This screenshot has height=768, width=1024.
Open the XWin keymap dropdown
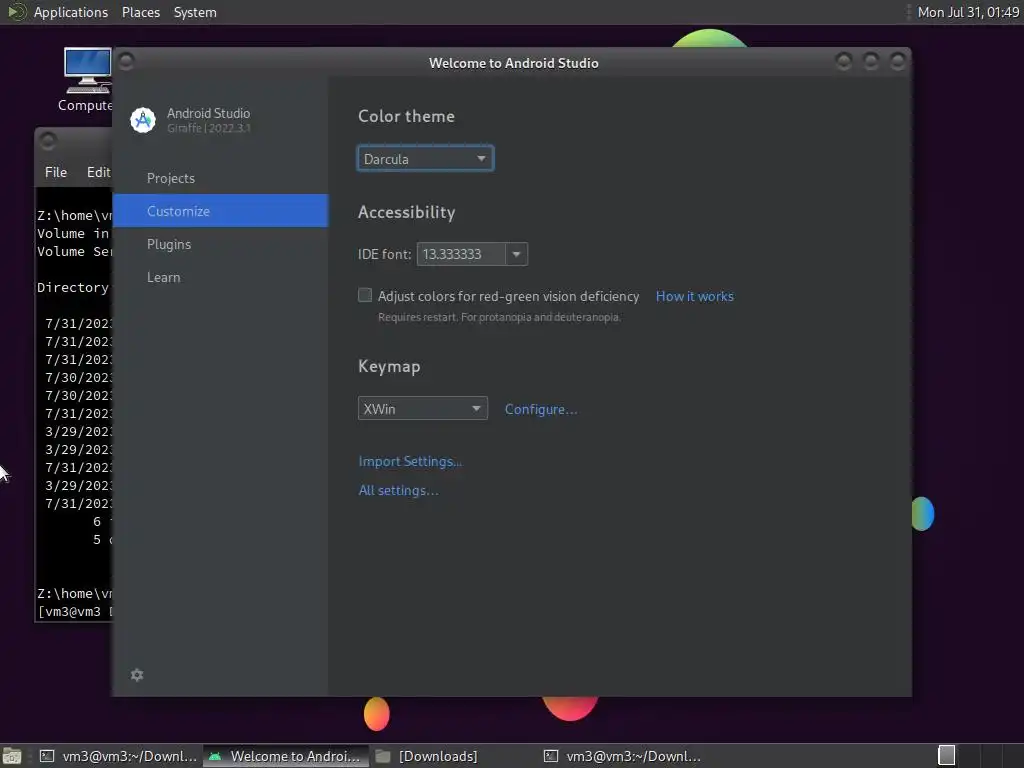click(x=423, y=408)
